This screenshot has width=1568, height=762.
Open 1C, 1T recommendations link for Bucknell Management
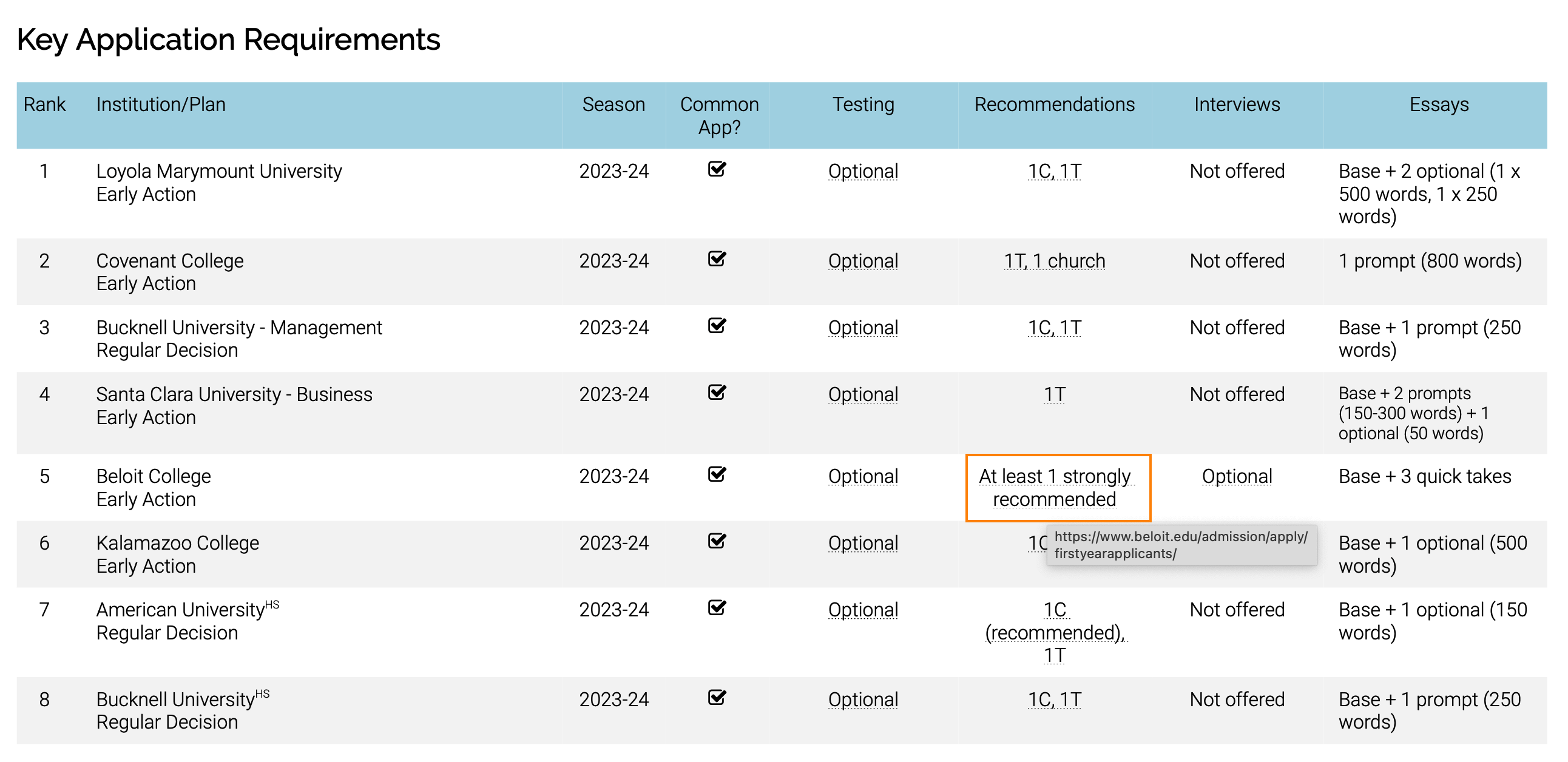point(1054,328)
